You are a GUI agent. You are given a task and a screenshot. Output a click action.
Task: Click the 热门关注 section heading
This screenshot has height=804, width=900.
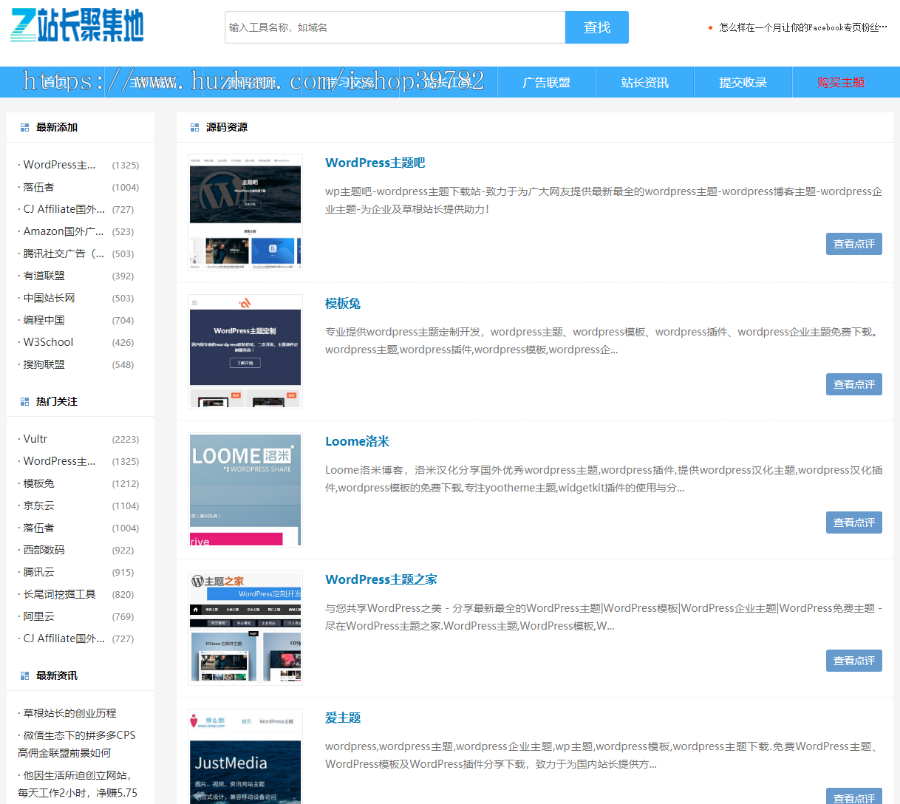pos(57,402)
